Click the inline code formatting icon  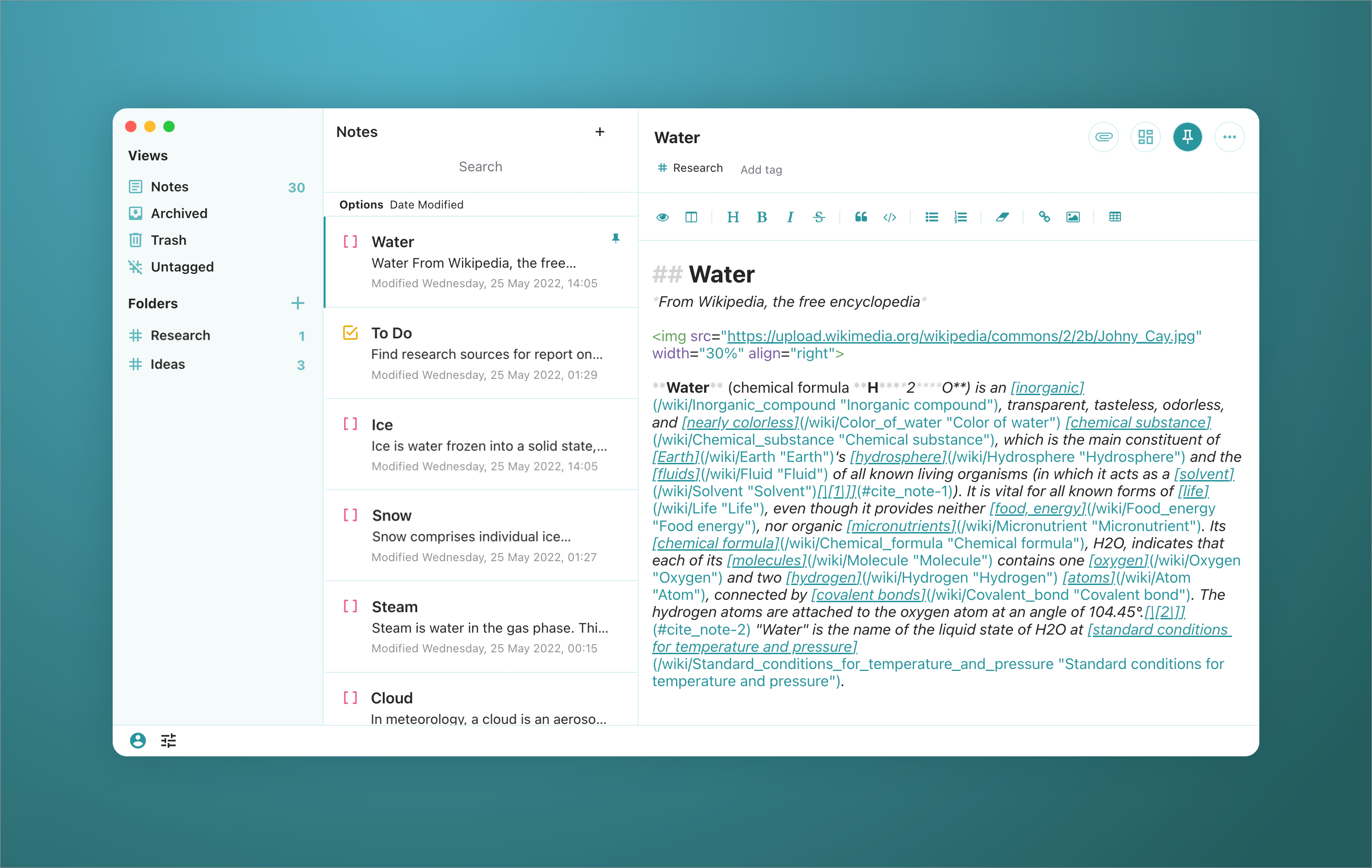tap(891, 217)
